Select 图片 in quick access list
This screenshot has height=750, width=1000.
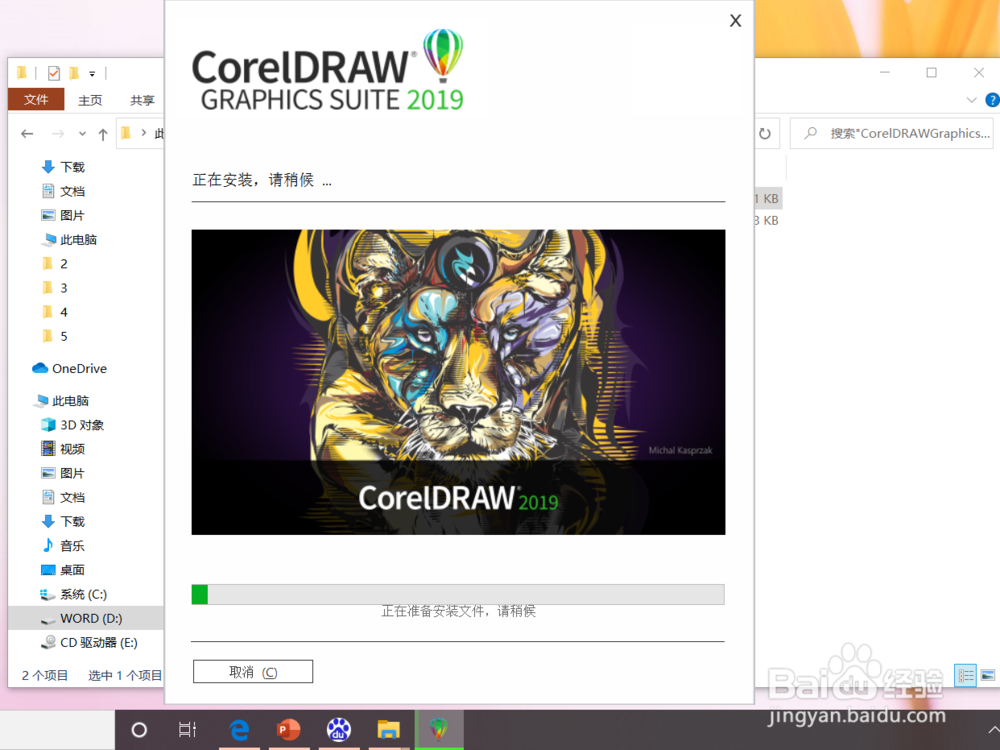click(x=62, y=216)
